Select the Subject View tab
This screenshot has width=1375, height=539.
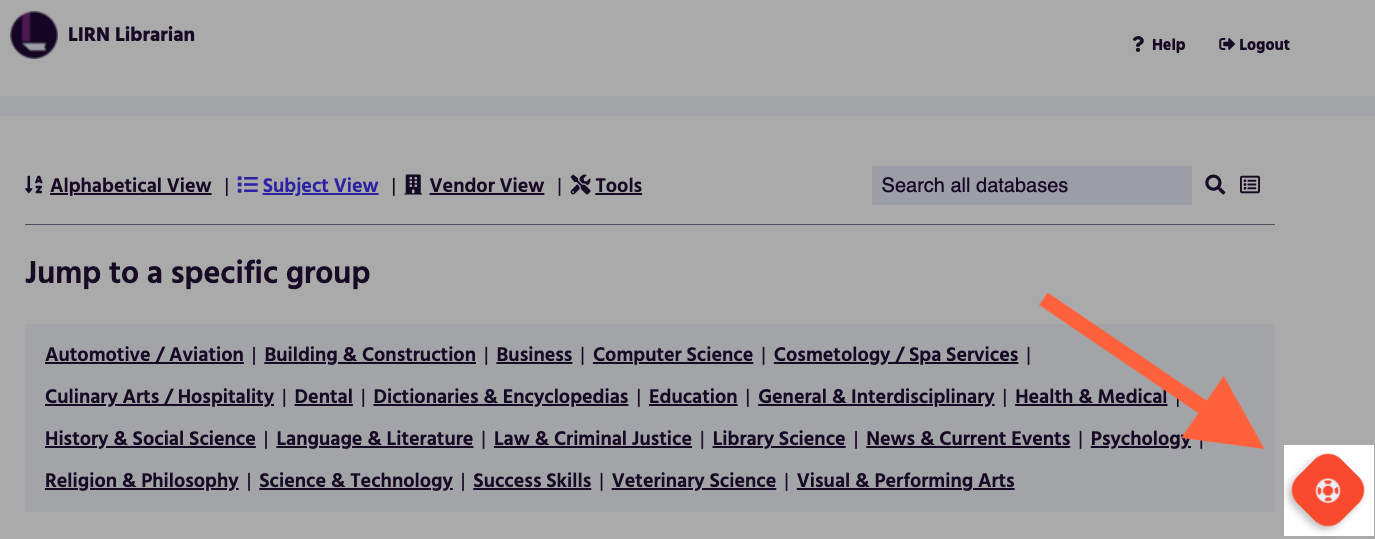[320, 186]
